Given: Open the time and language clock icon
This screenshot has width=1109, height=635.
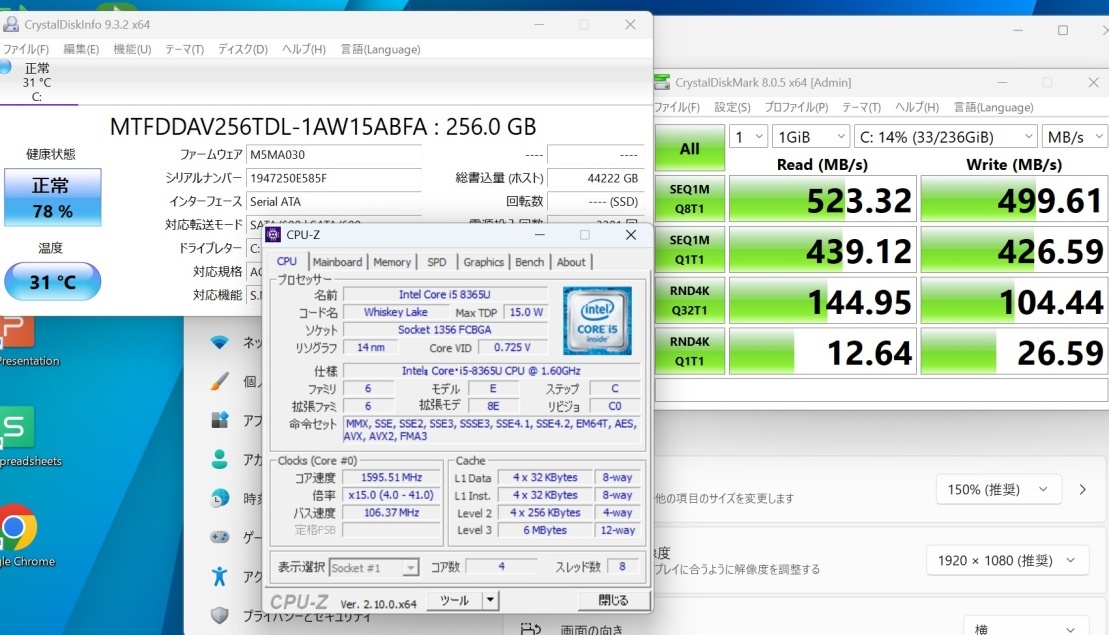Looking at the screenshot, I should [x=220, y=498].
